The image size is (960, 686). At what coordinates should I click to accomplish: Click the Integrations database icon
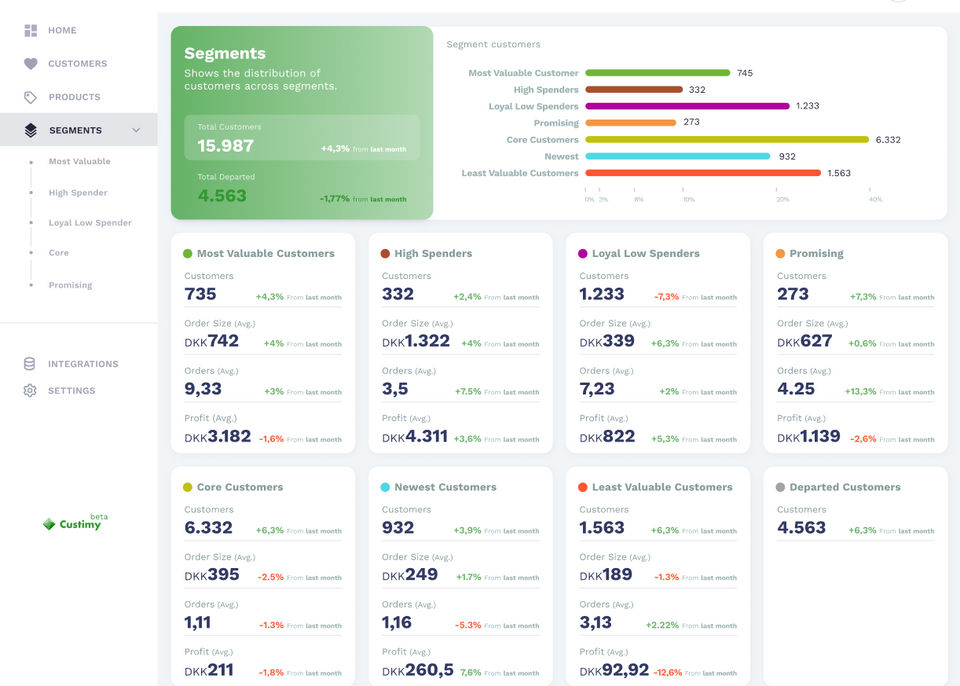pyautogui.click(x=29, y=364)
